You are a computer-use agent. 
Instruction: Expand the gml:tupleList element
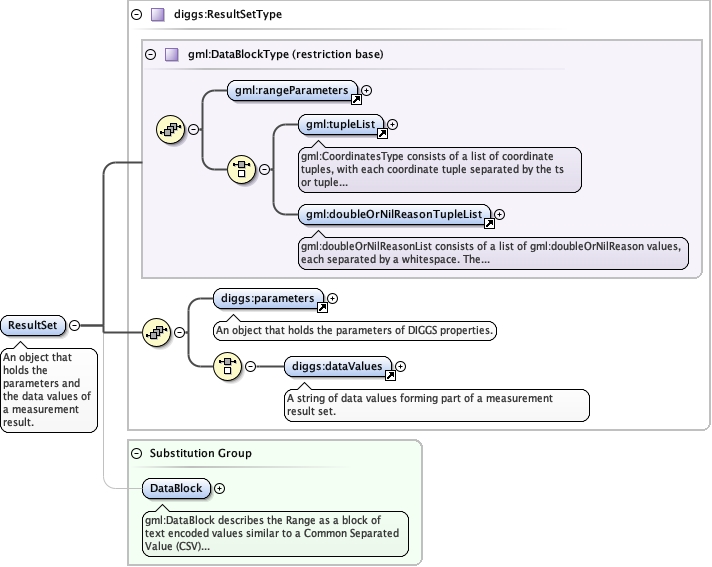tap(393, 124)
